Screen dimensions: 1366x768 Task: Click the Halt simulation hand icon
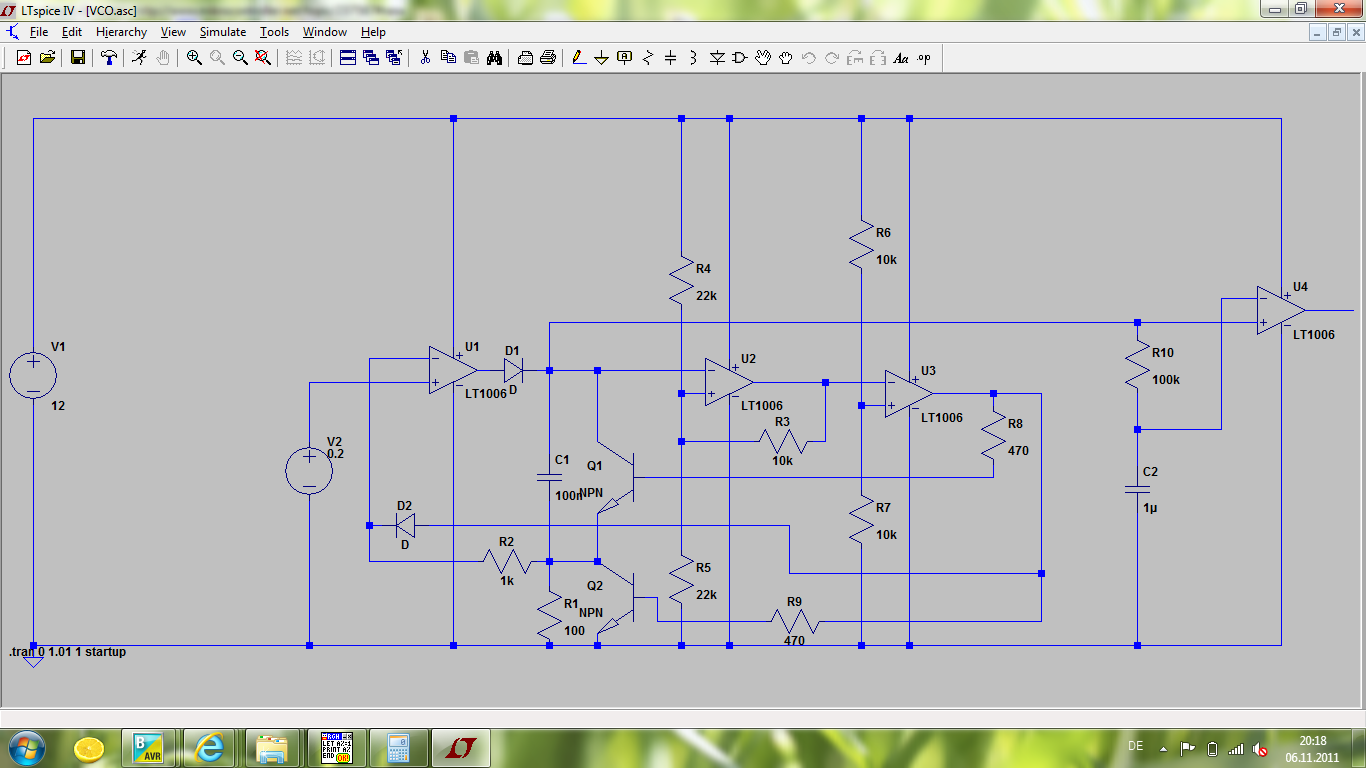162,58
